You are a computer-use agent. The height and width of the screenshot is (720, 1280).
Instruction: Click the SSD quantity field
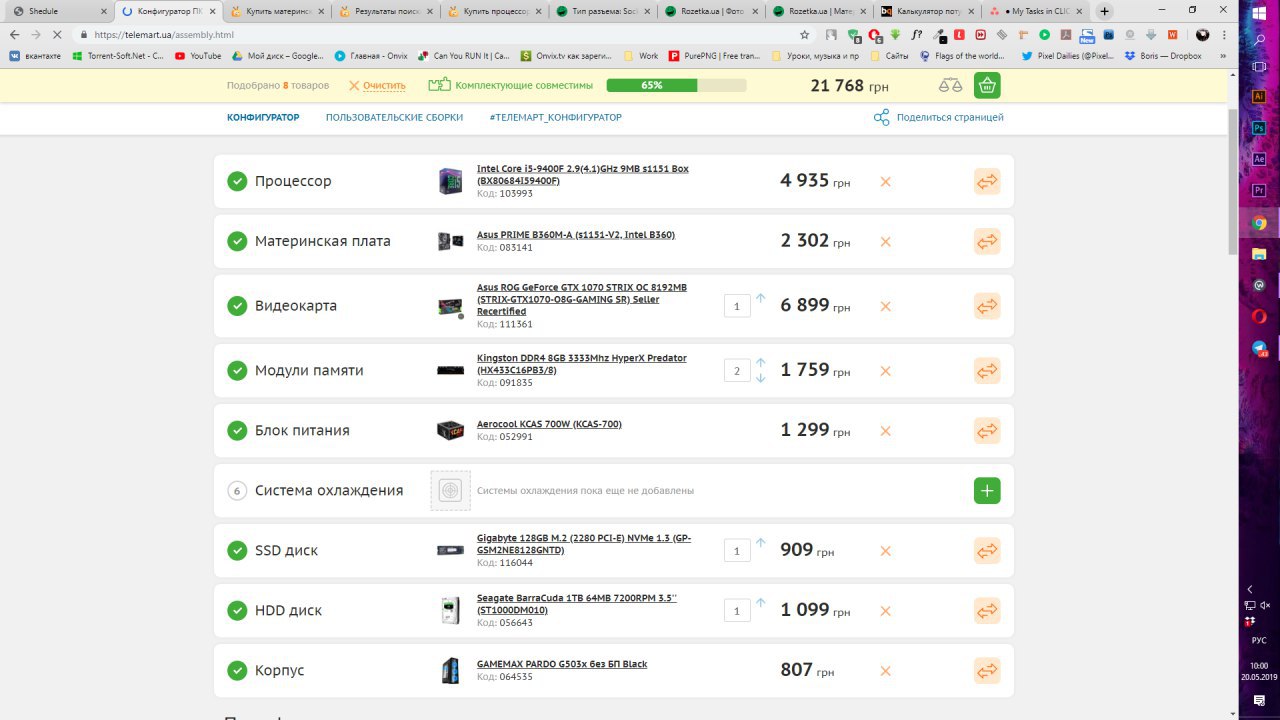tap(737, 551)
